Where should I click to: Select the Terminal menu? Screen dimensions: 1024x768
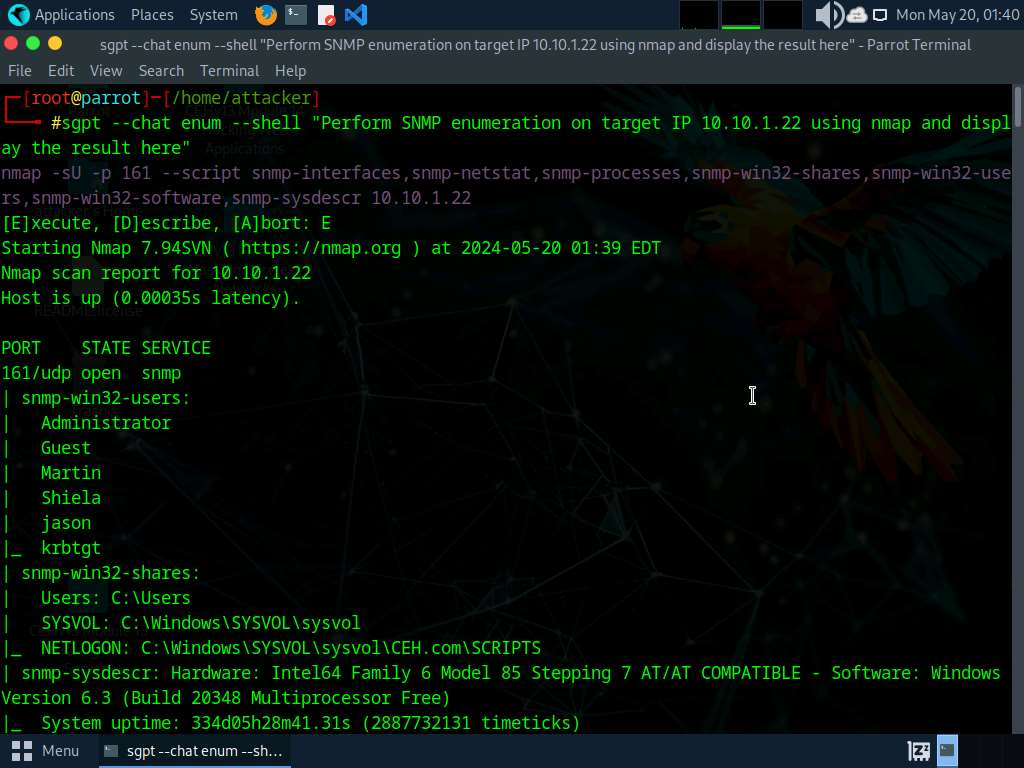(x=229, y=71)
